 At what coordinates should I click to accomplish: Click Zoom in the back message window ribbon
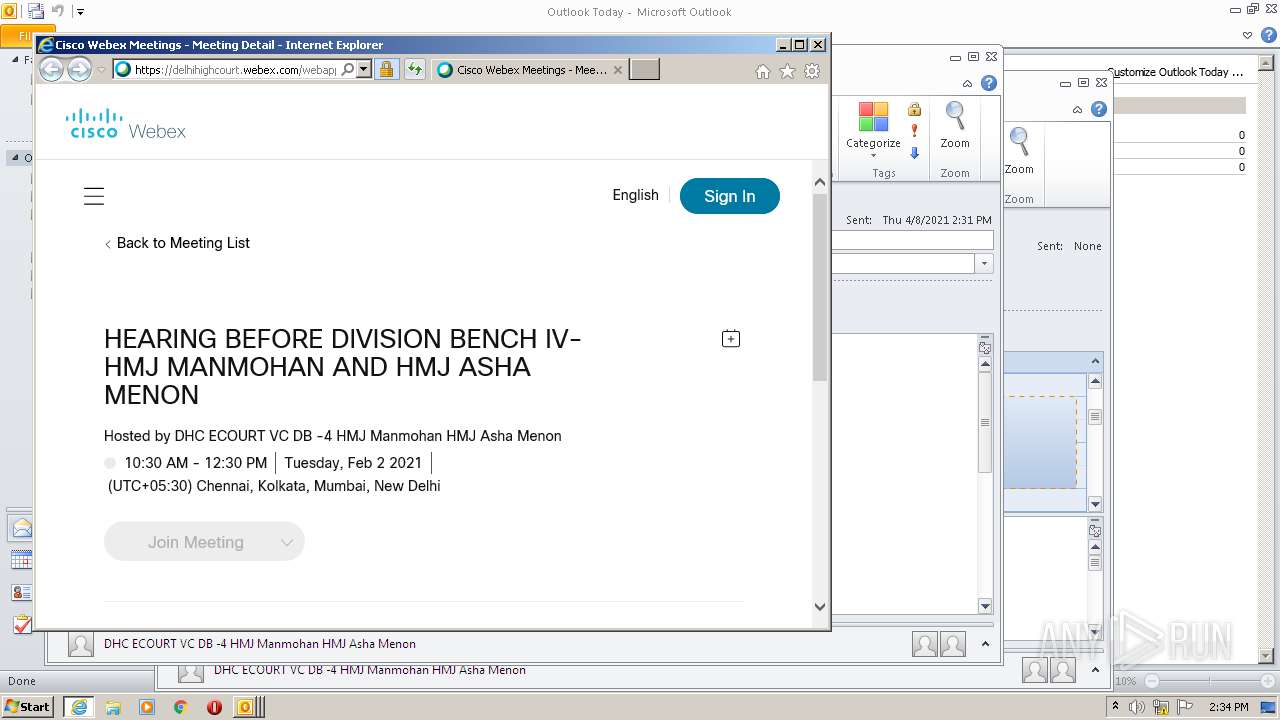pyautogui.click(x=1019, y=151)
